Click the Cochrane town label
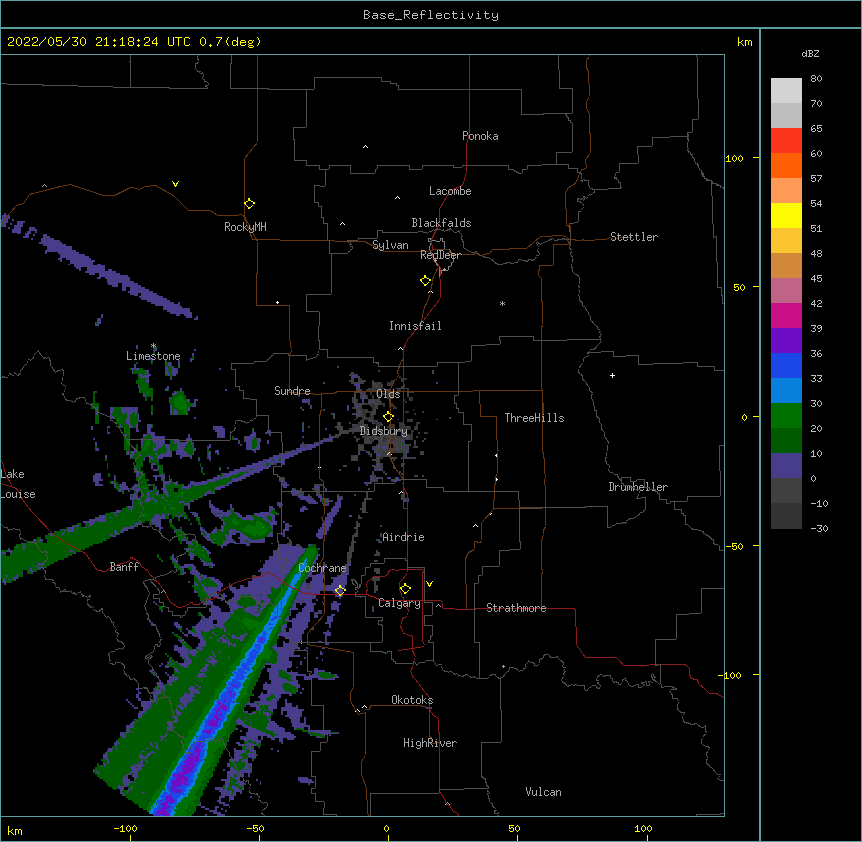Screen dimensions: 862x842 click(x=322, y=568)
